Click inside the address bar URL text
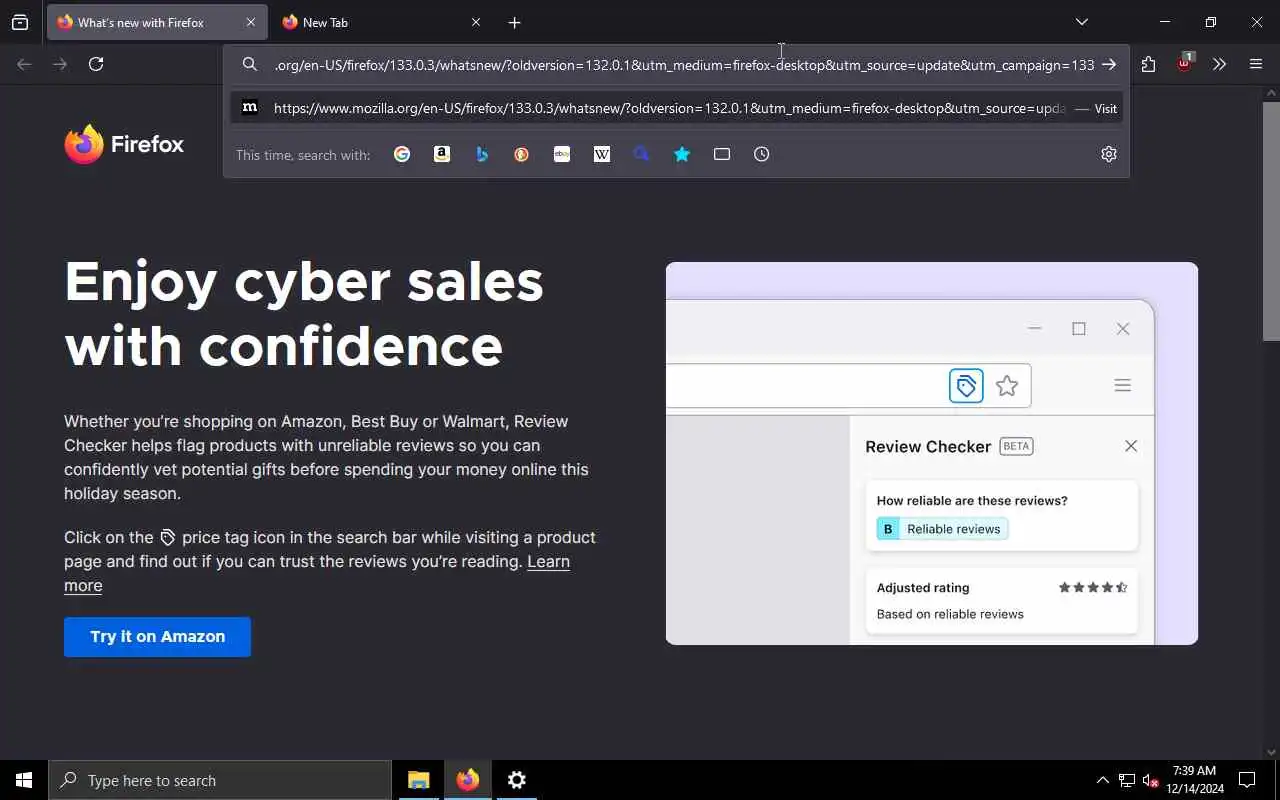Viewport: 1280px width, 800px height. [x=685, y=65]
